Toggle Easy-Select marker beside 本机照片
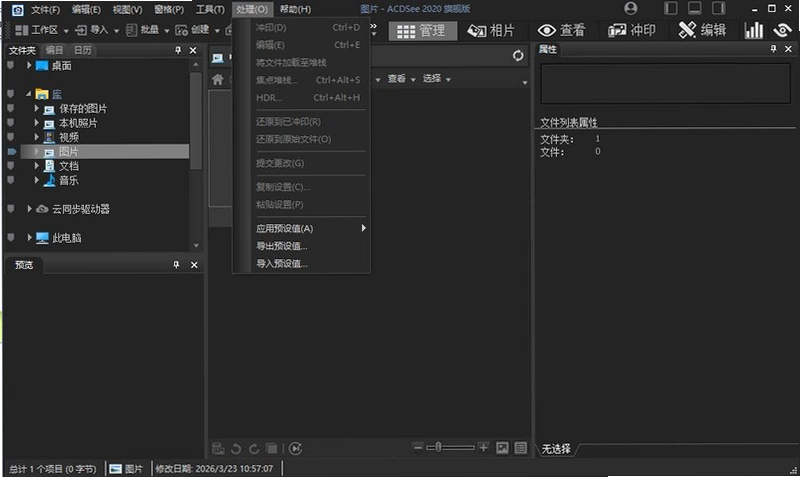Screen dimensions: 800x477 pos(11,122)
